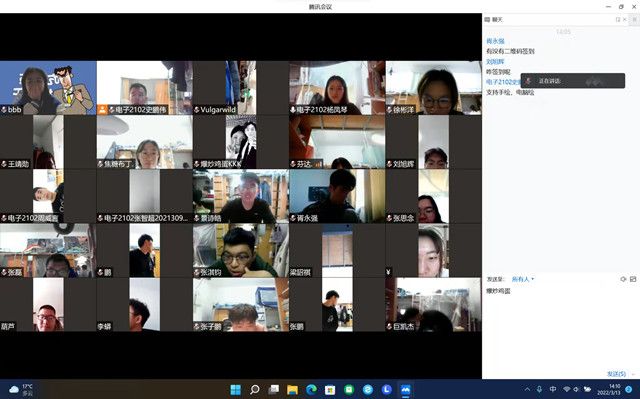Viewport: 640px width, 399px height.
Task: Select 电子2102史鹏伟 video tile
Action: 144,88
